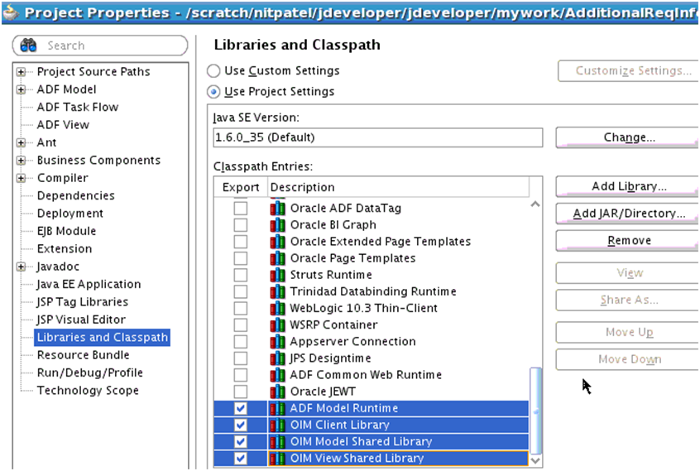Viewport: 700px width, 471px height.
Task: Click the binoculars search icon
Action: click(x=28, y=45)
